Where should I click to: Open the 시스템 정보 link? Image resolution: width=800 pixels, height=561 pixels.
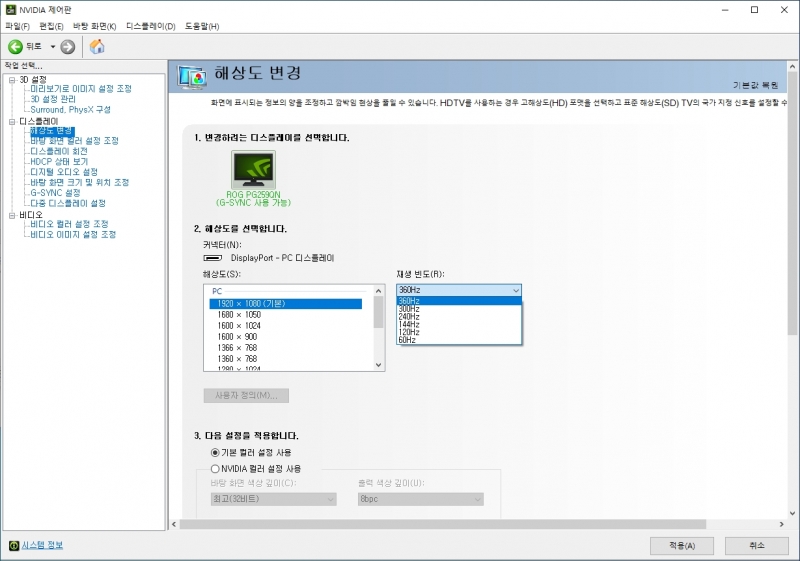(42, 545)
